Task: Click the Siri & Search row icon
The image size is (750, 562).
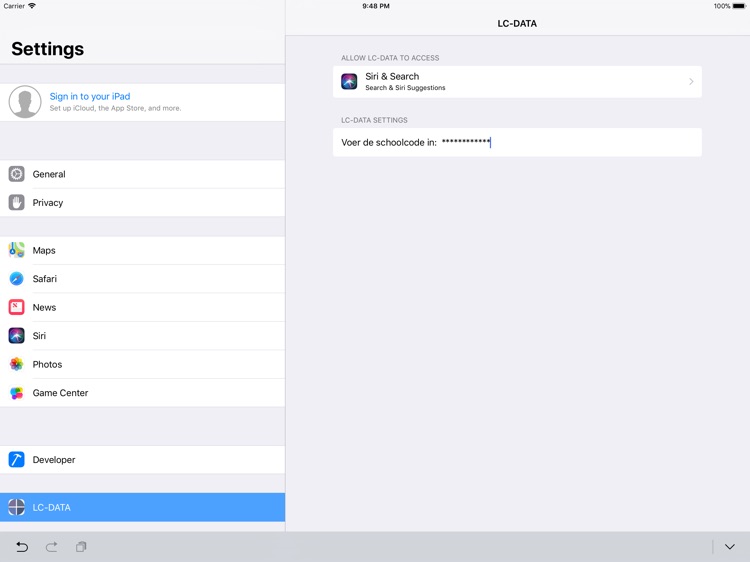Action: click(x=349, y=81)
